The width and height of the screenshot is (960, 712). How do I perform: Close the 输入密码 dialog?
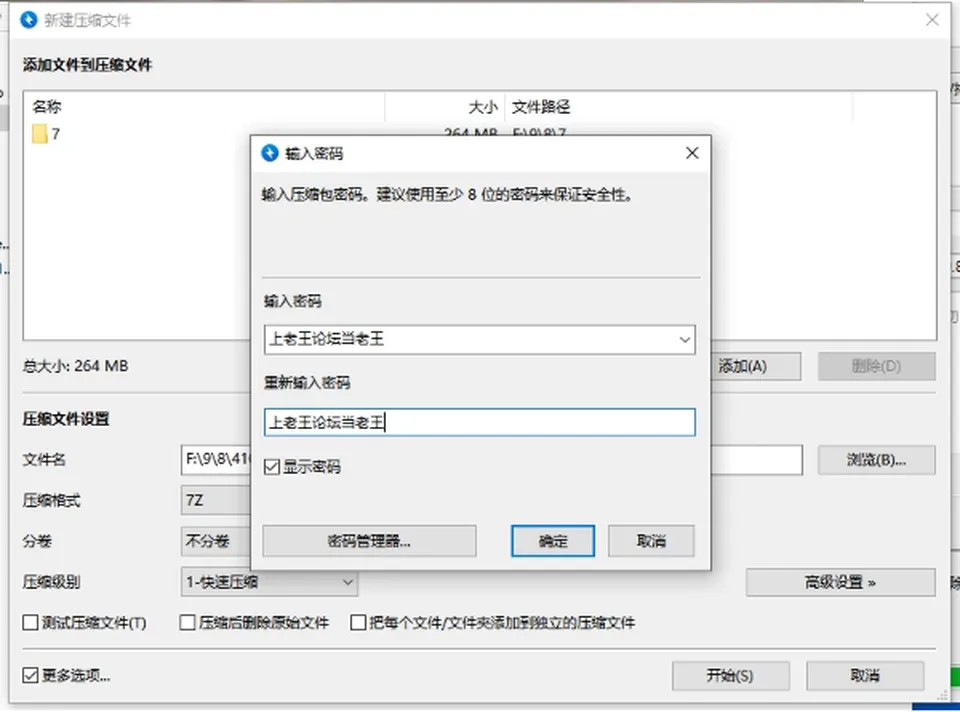coord(692,153)
